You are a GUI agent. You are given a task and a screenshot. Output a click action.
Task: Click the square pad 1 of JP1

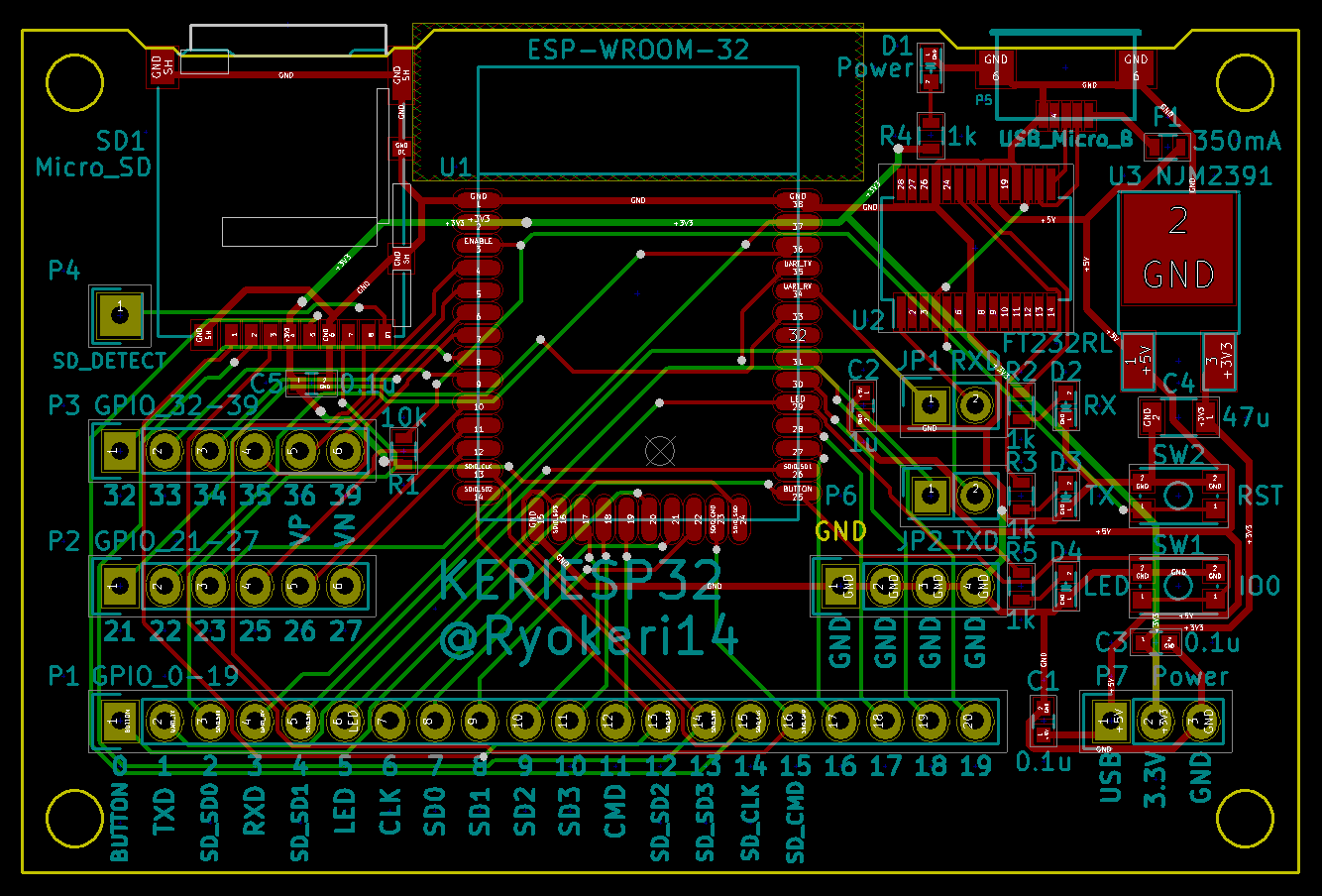[x=930, y=404]
